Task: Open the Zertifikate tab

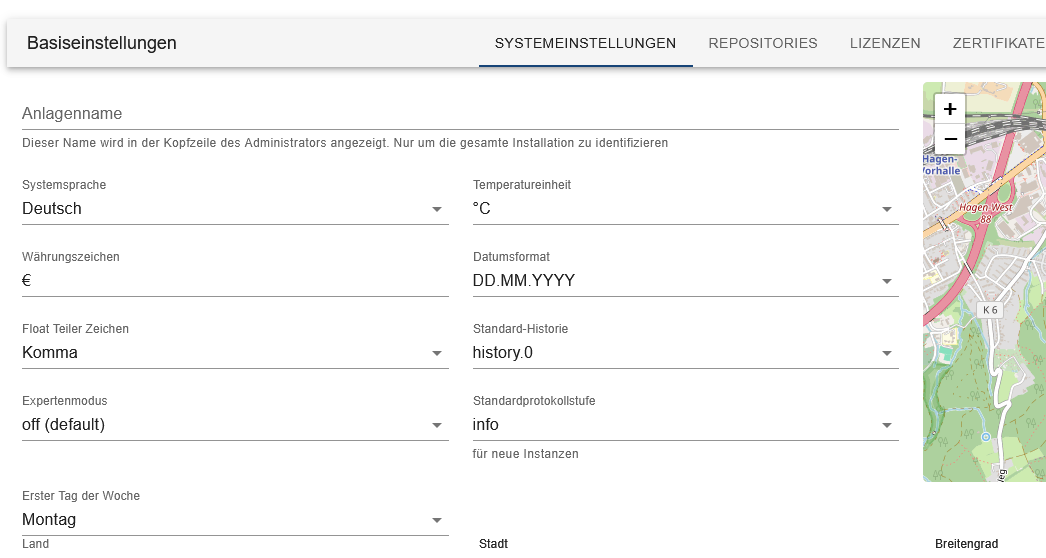Action: coord(998,43)
